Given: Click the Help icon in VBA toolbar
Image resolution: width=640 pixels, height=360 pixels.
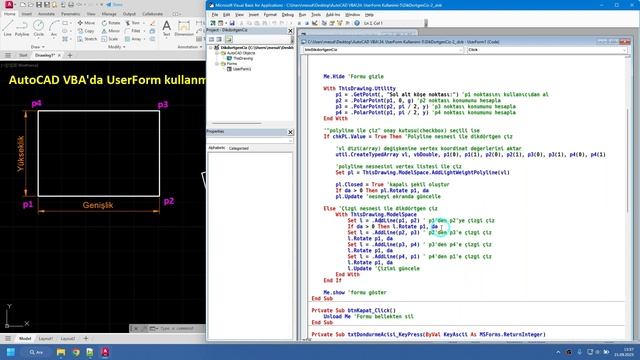Looking at the screenshot, I should (x=357, y=23).
